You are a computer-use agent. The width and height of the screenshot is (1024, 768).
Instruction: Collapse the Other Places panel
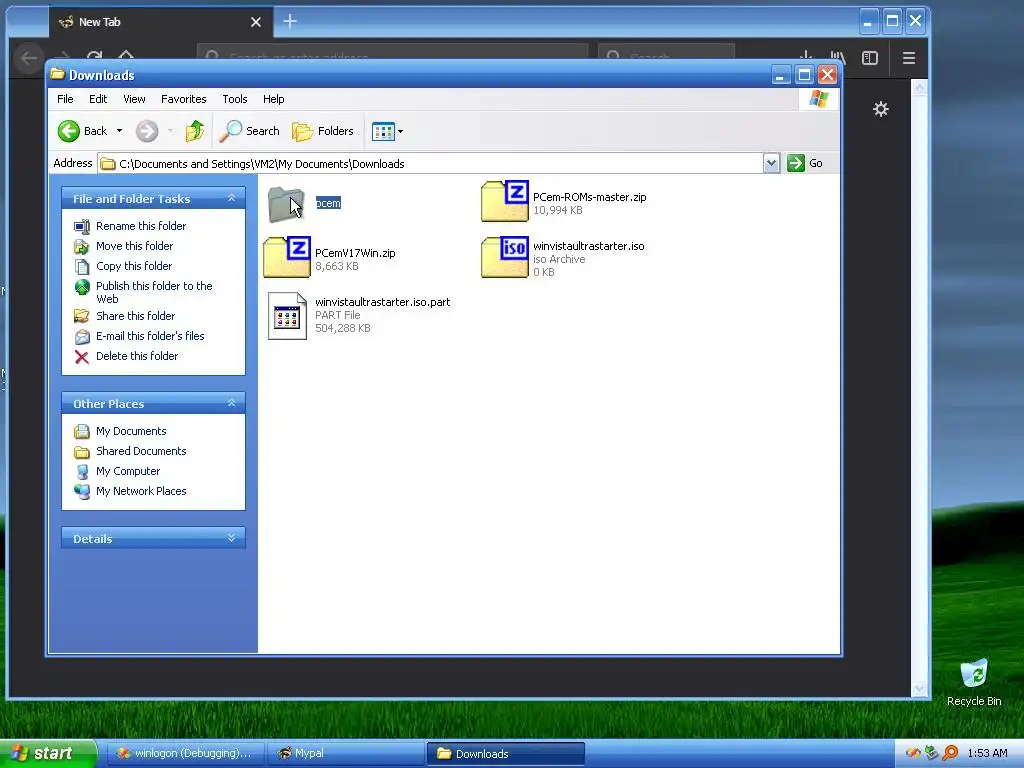click(x=231, y=404)
